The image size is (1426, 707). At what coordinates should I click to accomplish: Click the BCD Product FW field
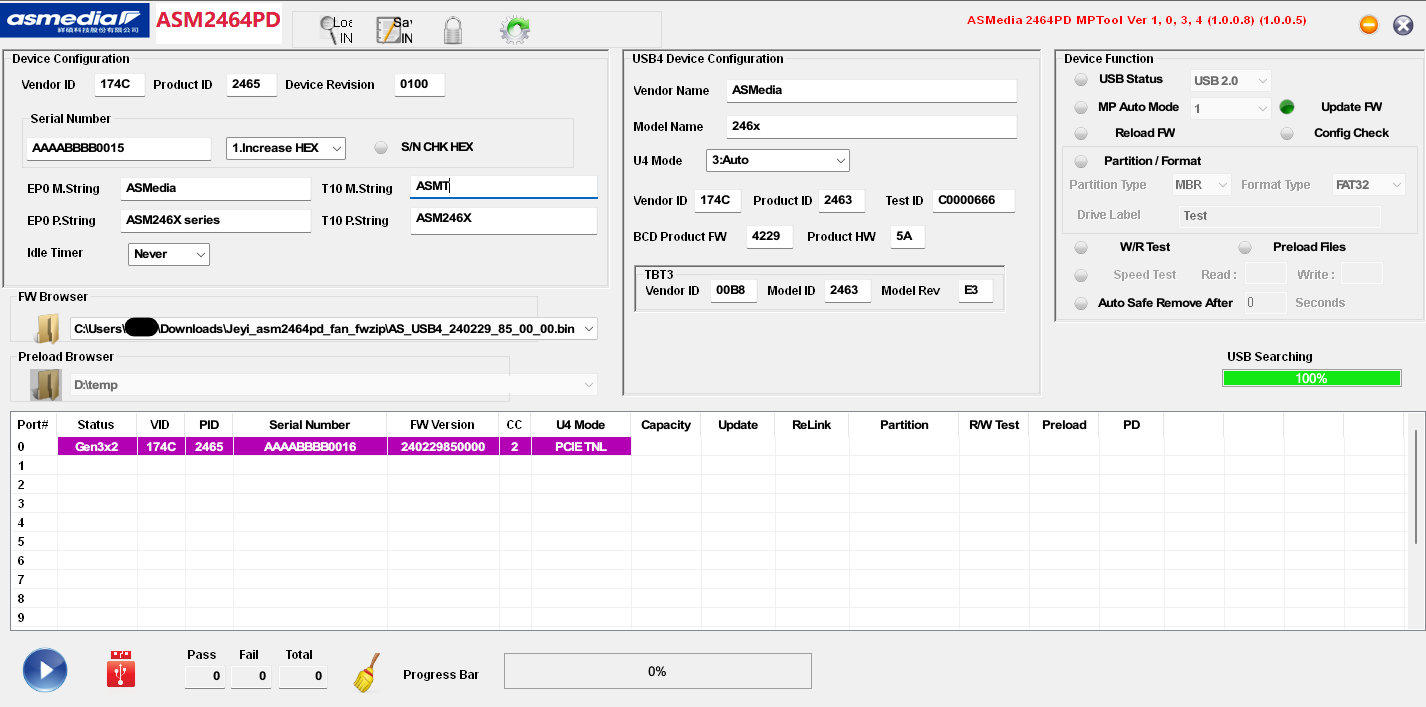(x=768, y=237)
